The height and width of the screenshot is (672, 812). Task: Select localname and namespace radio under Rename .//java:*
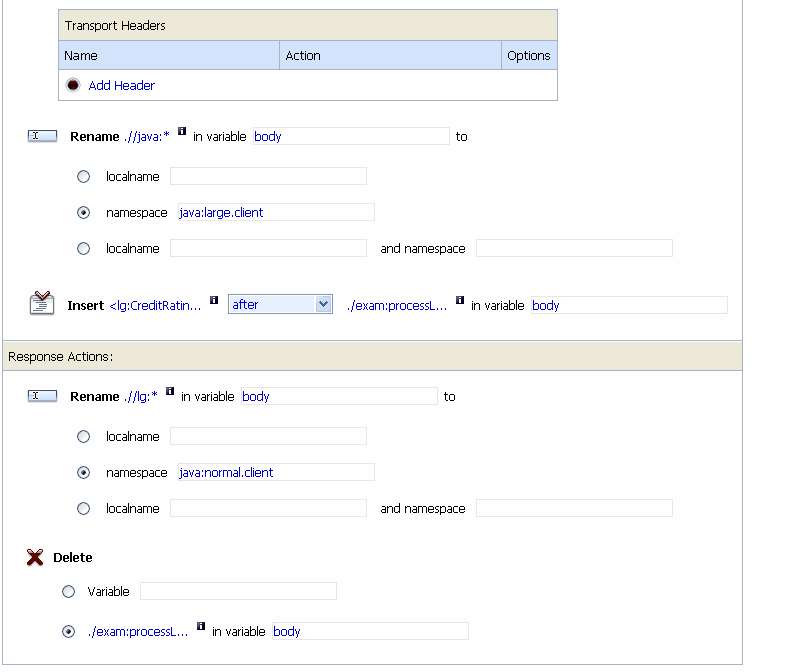[83, 249]
